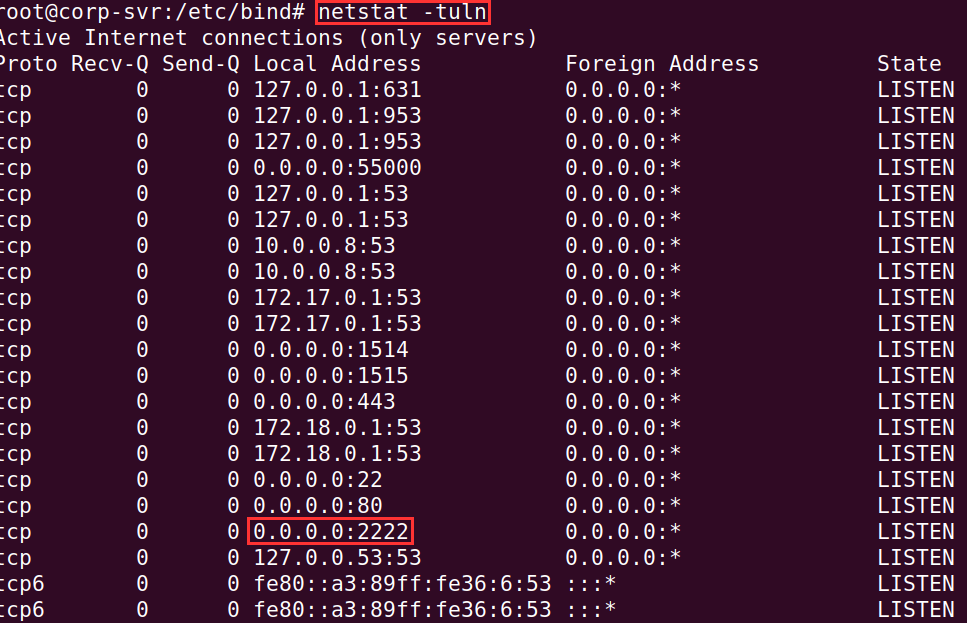This screenshot has height=623, width=967.
Task: Click the 0.0.0.0:22 SSH address
Action: (318, 480)
